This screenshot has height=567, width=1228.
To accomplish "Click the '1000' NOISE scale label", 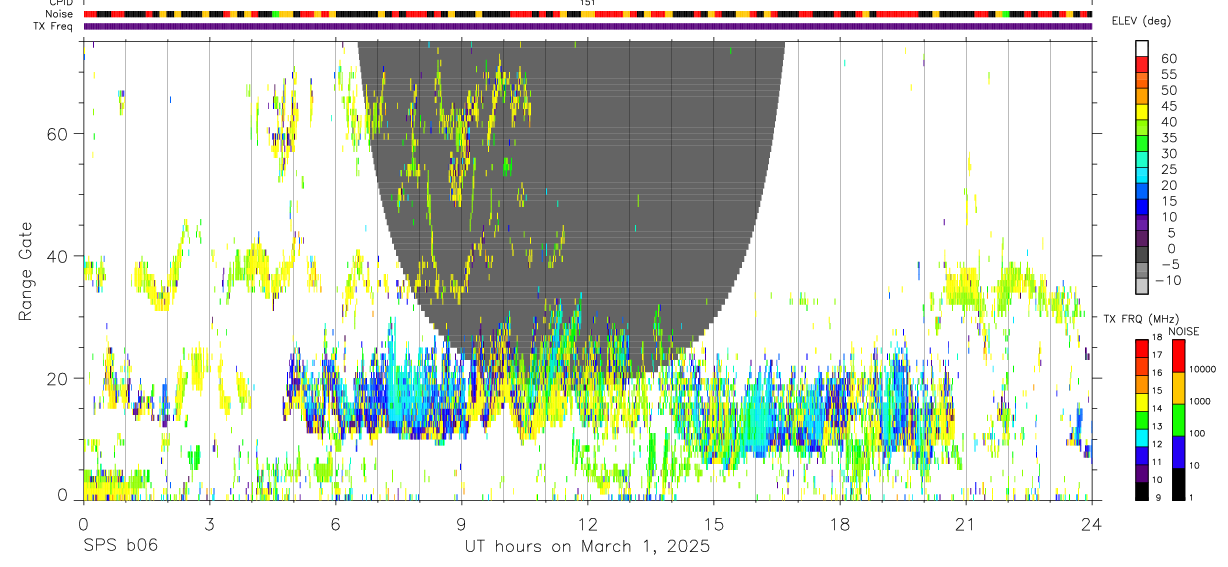I will pyautogui.click(x=1199, y=401).
